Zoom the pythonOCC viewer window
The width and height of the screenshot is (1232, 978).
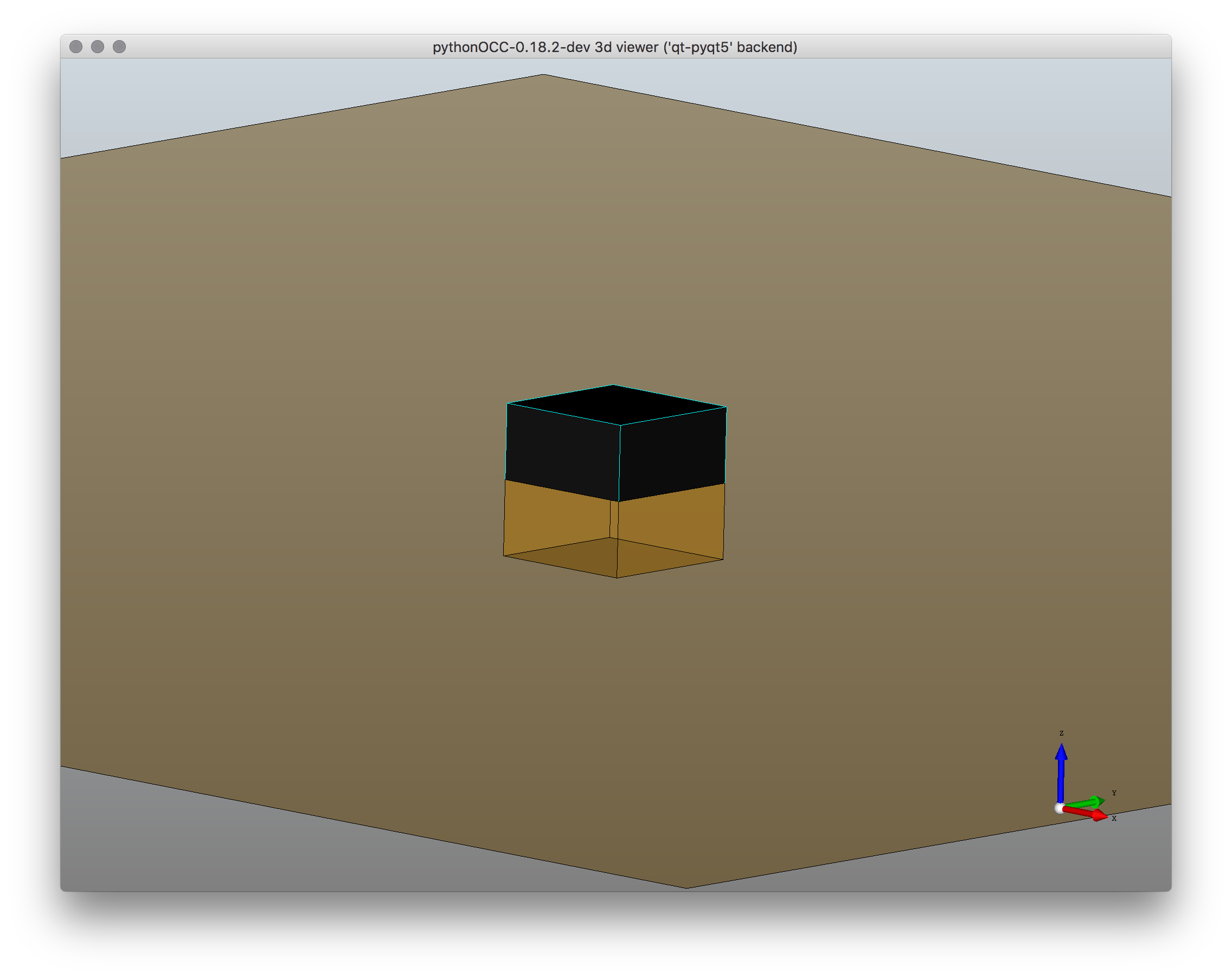(120, 47)
